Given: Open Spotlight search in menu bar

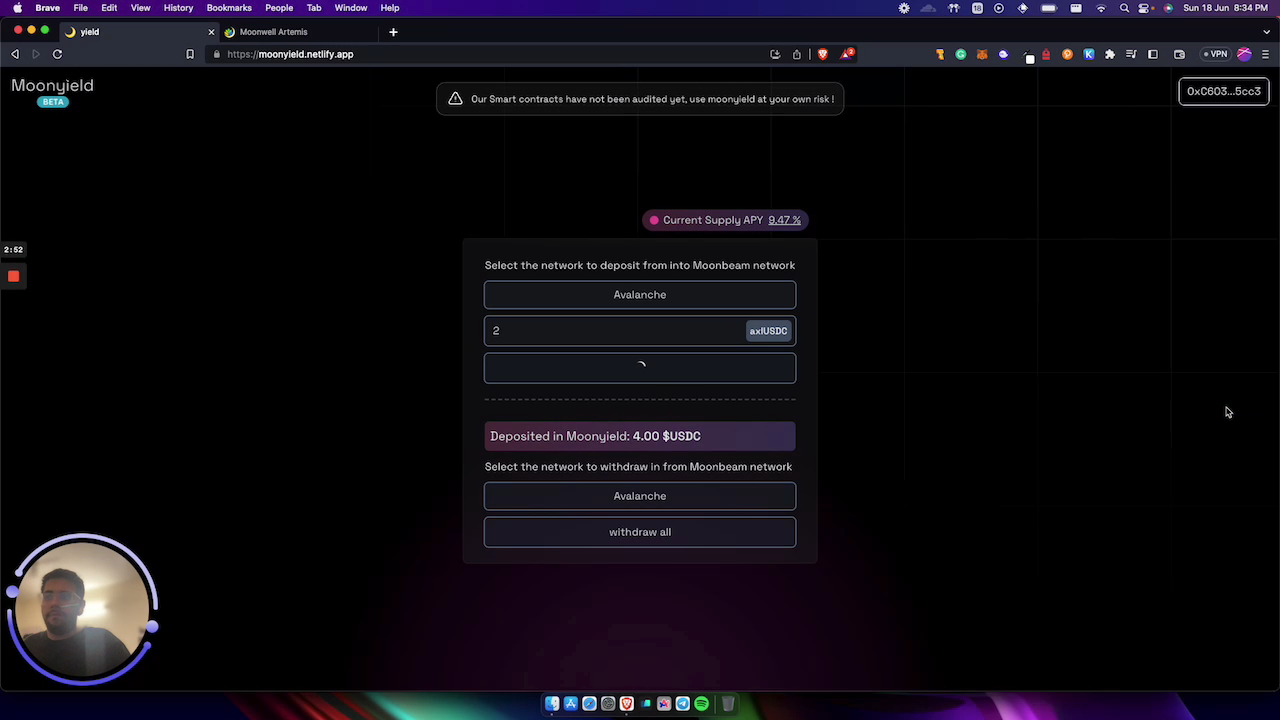Looking at the screenshot, I should pyautogui.click(x=1124, y=8).
